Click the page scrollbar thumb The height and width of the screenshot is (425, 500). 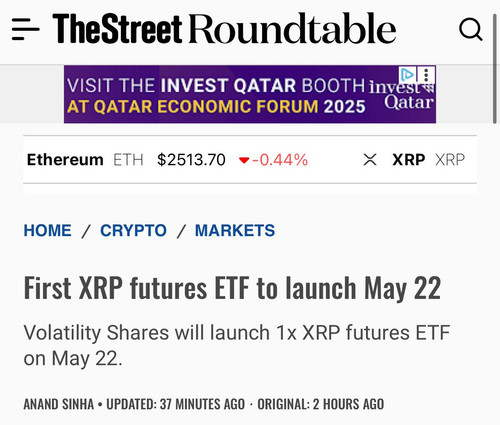[495, 69]
